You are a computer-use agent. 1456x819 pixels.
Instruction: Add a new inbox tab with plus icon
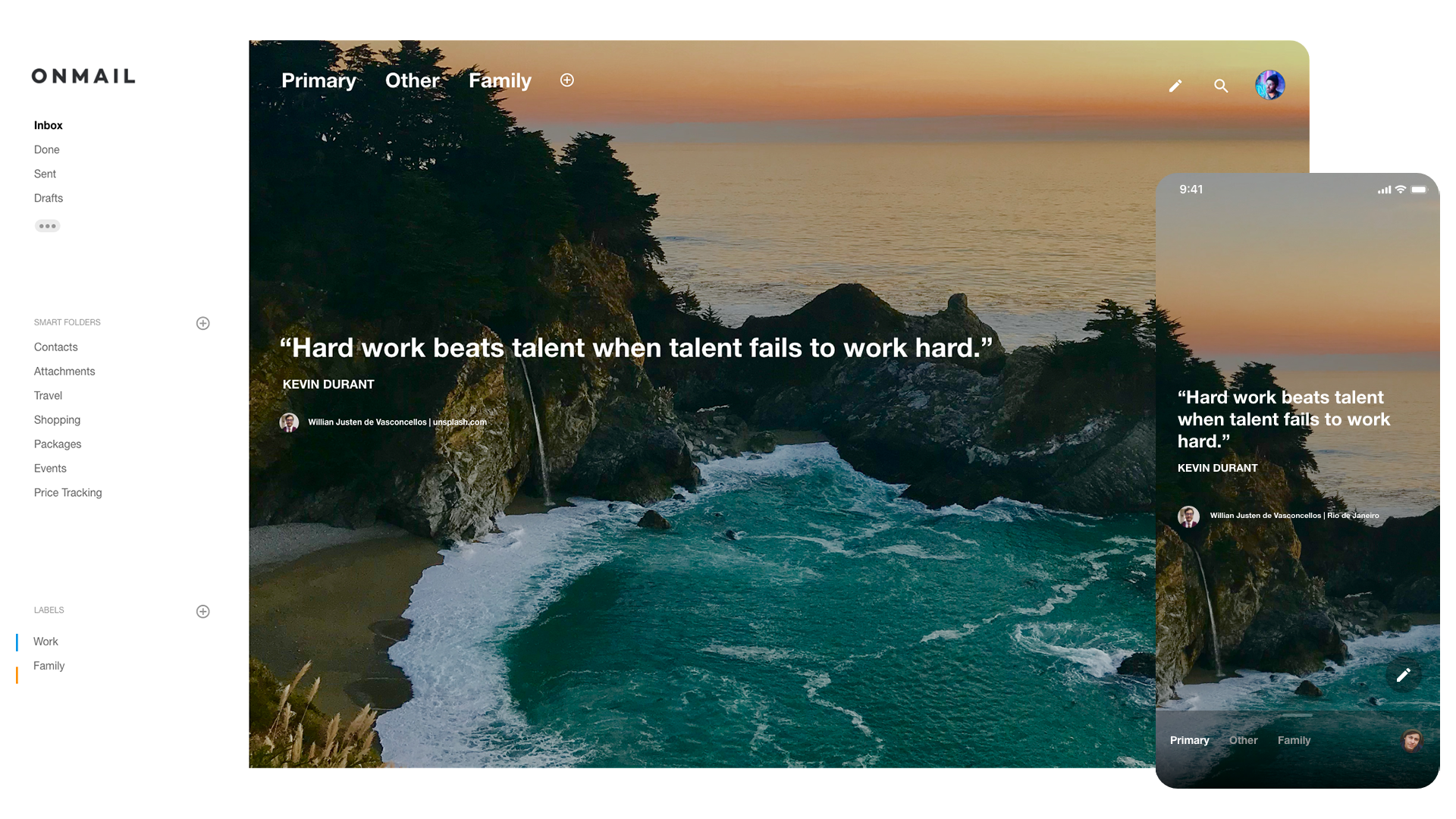(567, 80)
